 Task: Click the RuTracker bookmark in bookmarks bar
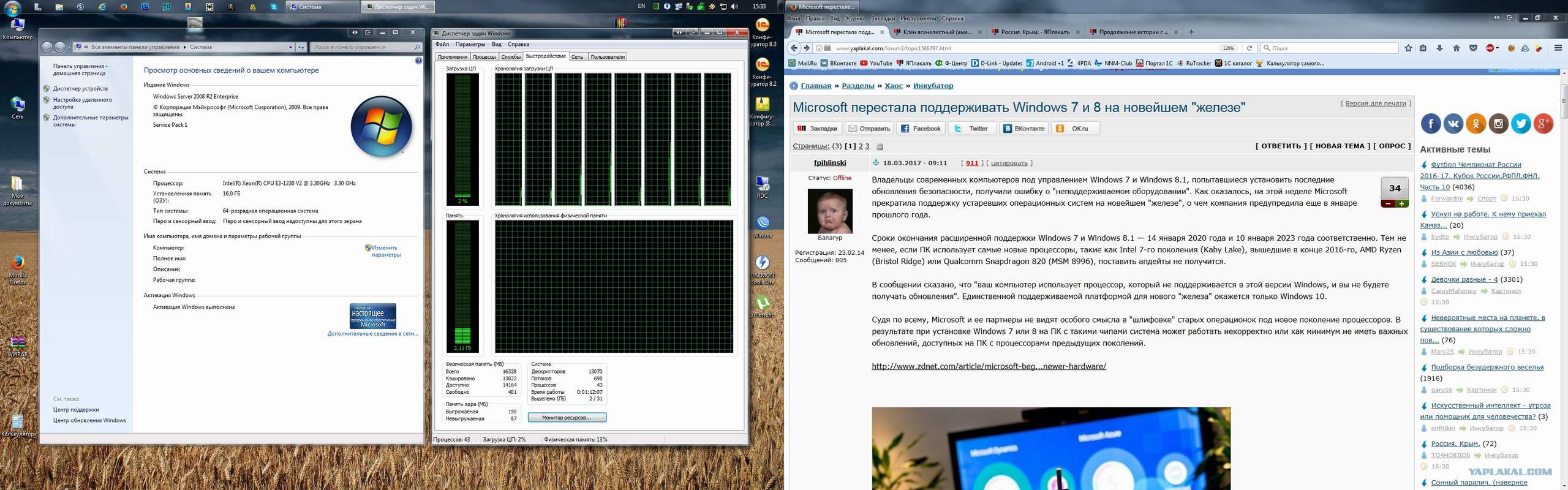coord(1193,63)
